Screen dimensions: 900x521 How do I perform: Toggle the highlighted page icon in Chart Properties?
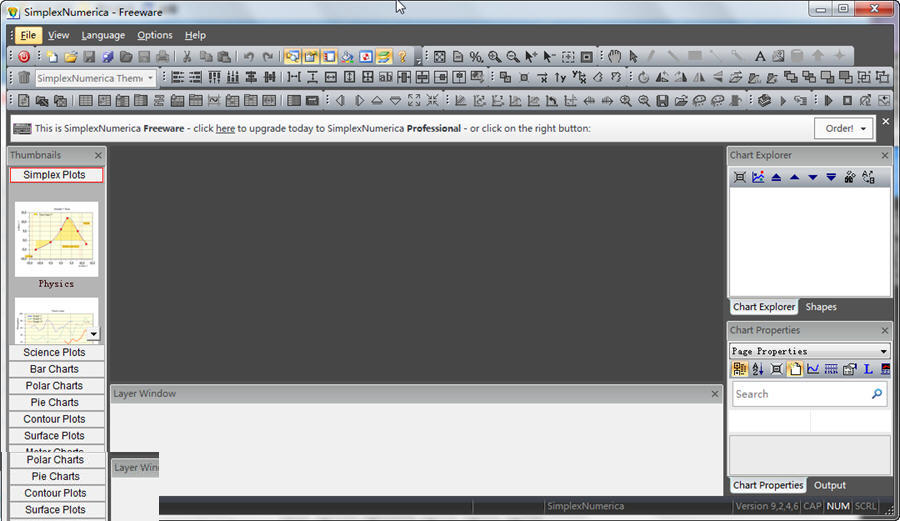[x=794, y=369]
